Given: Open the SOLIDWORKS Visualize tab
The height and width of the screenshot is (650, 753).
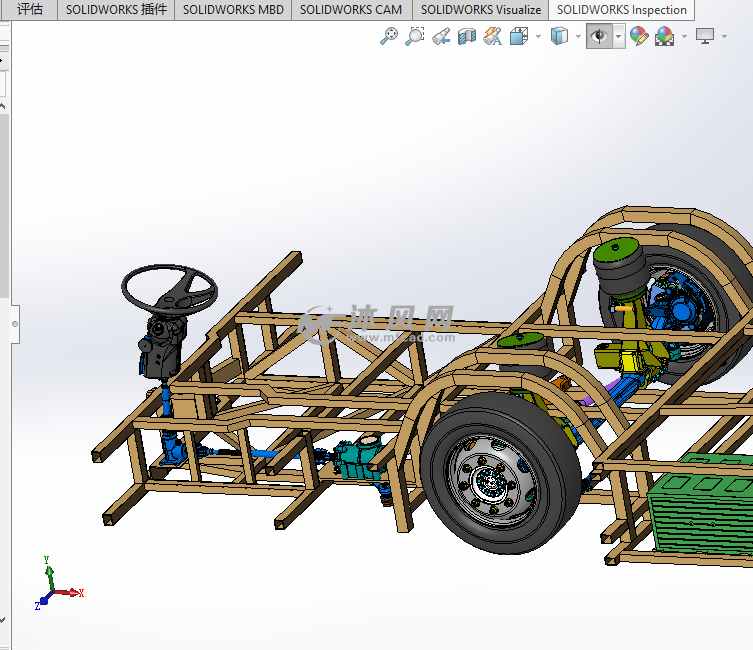Looking at the screenshot, I should [480, 10].
